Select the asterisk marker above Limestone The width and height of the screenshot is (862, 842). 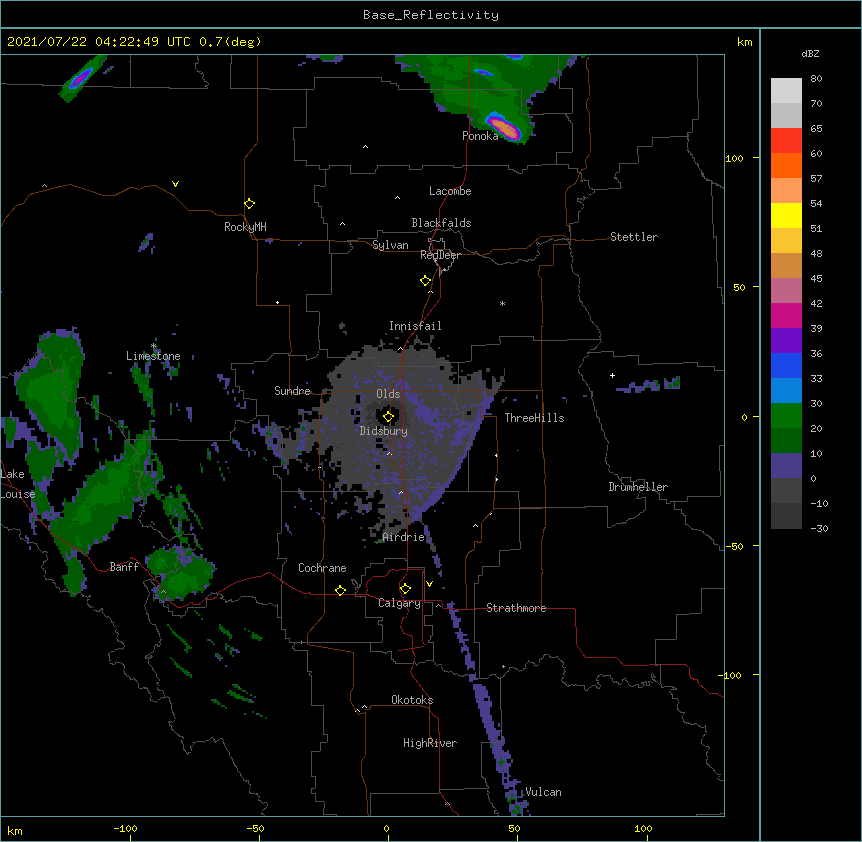pyautogui.click(x=154, y=346)
